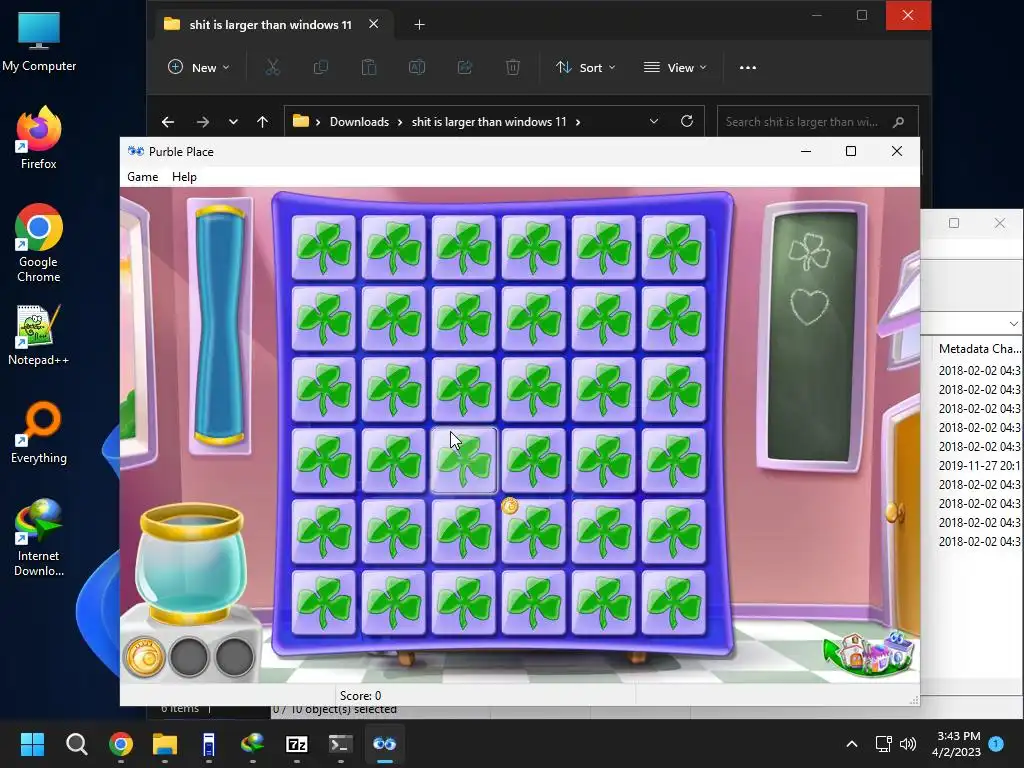Click the Cut icon in Explorer toolbar

coord(272,67)
